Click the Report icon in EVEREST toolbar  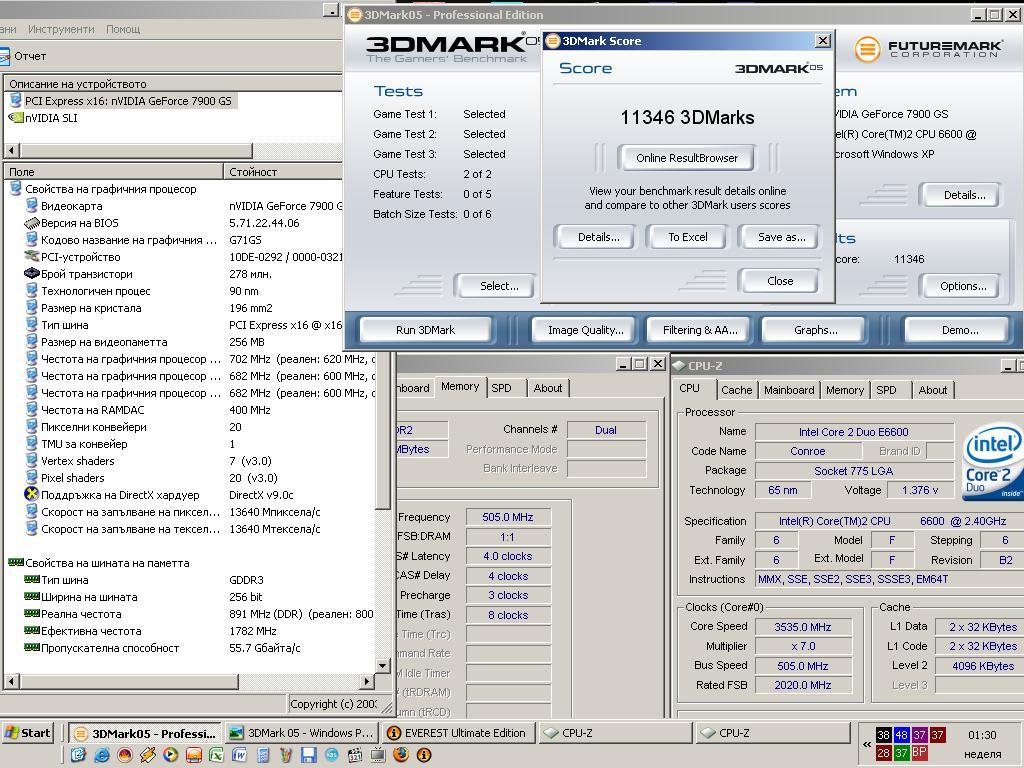click(4, 56)
